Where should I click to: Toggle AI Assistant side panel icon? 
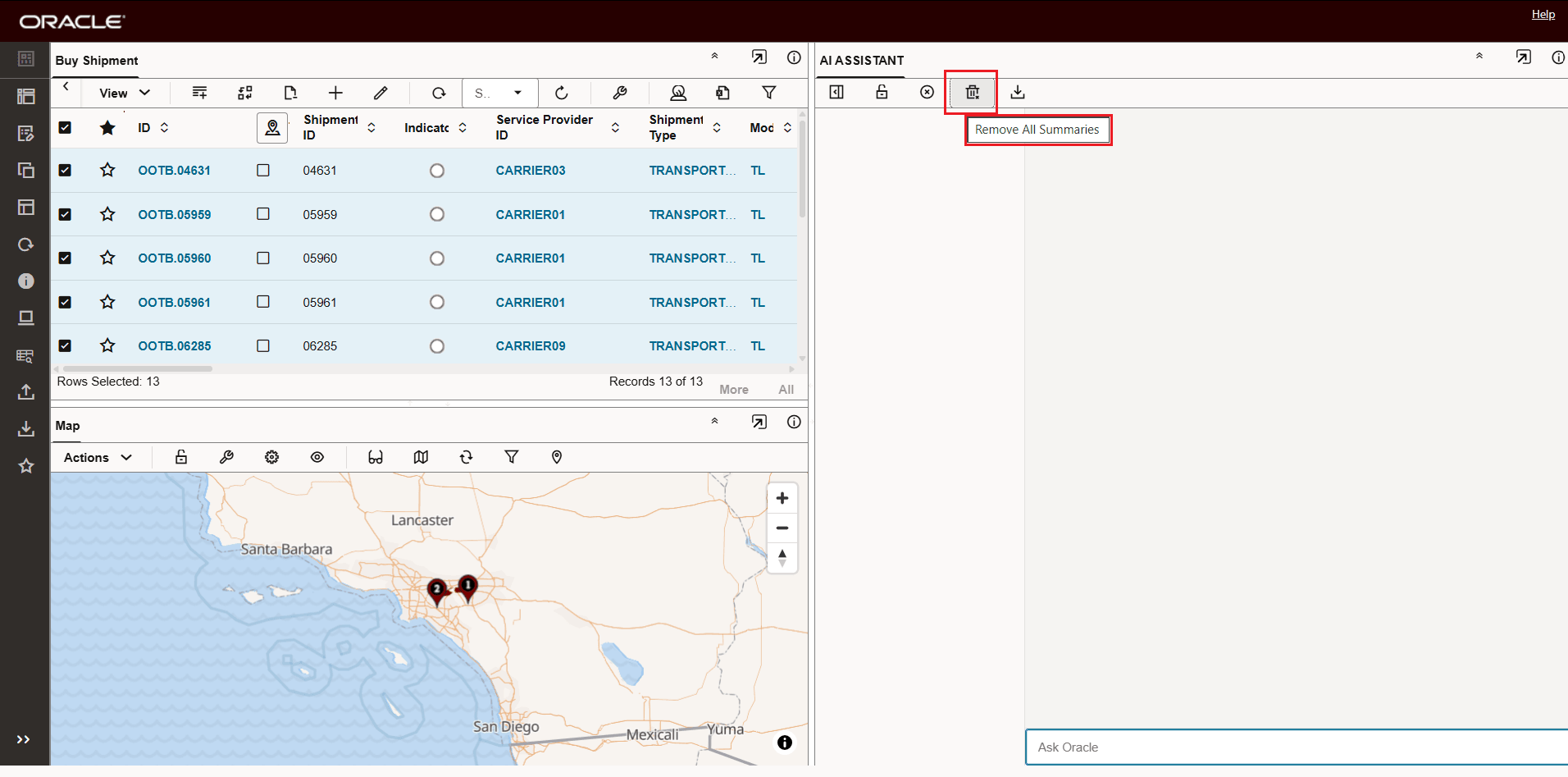point(836,92)
